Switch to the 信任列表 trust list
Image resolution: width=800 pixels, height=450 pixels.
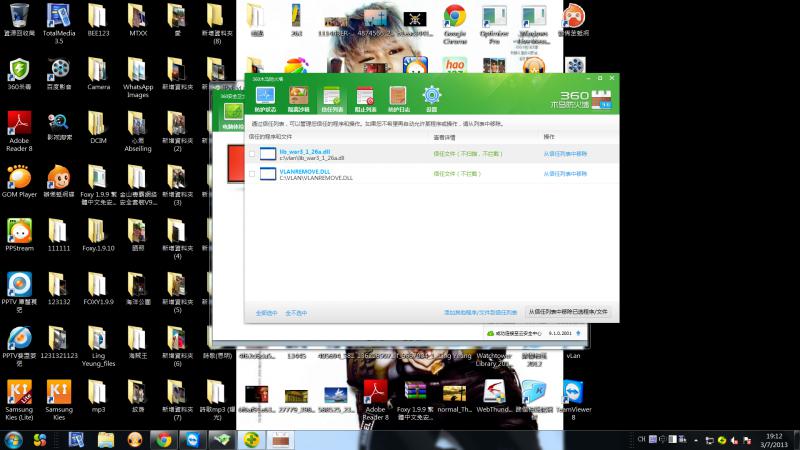coord(331,98)
